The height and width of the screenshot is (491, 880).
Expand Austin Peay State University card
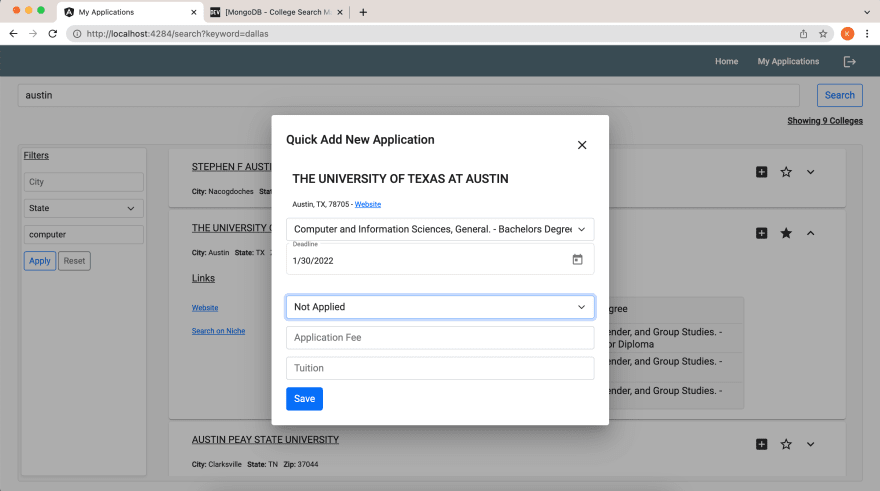pyautogui.click(x=810, y=444)
